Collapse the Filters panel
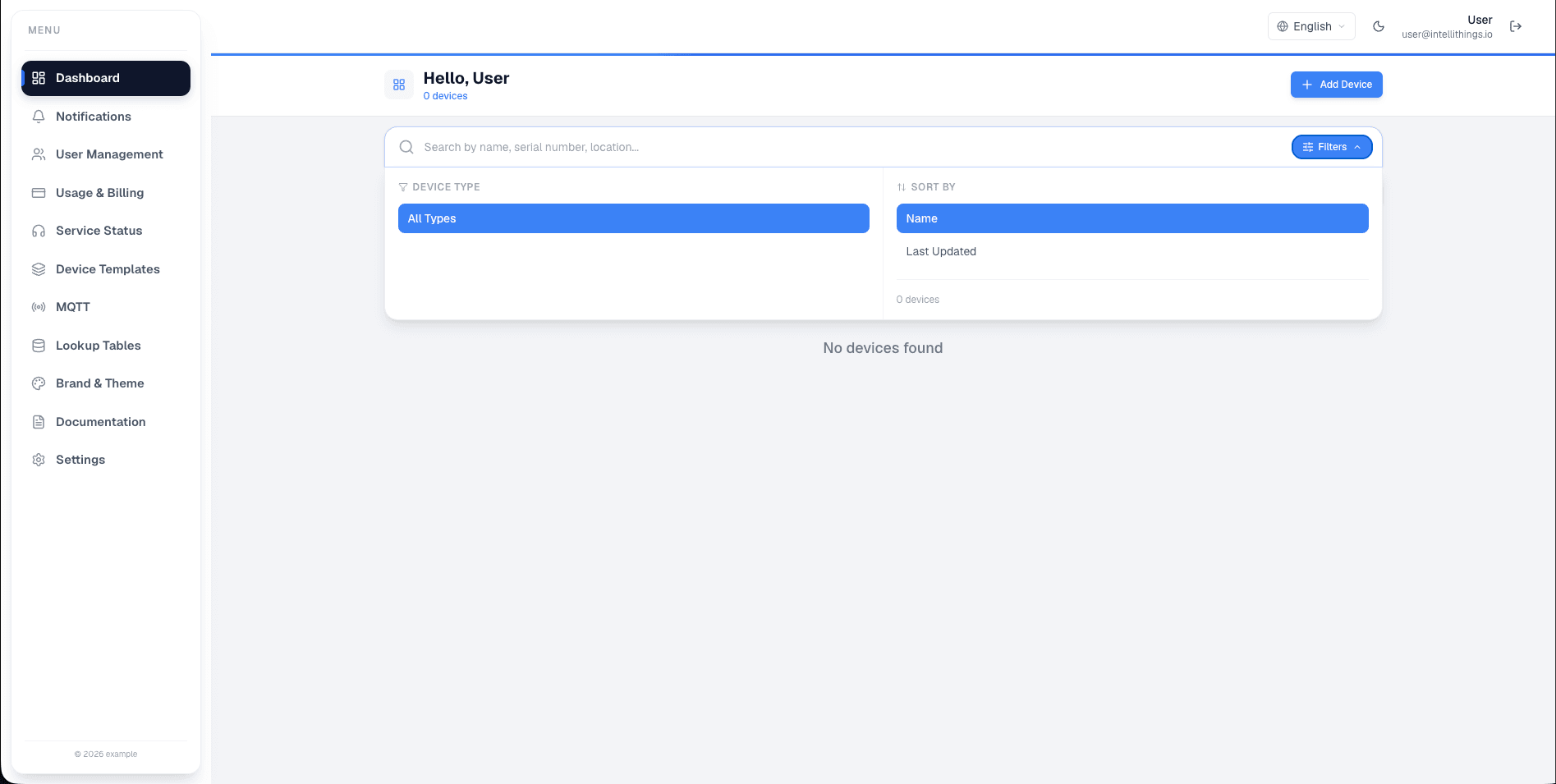 [1332, 147]
